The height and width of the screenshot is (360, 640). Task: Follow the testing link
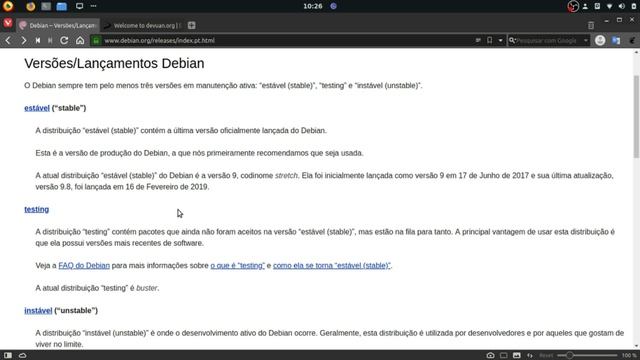36,209
